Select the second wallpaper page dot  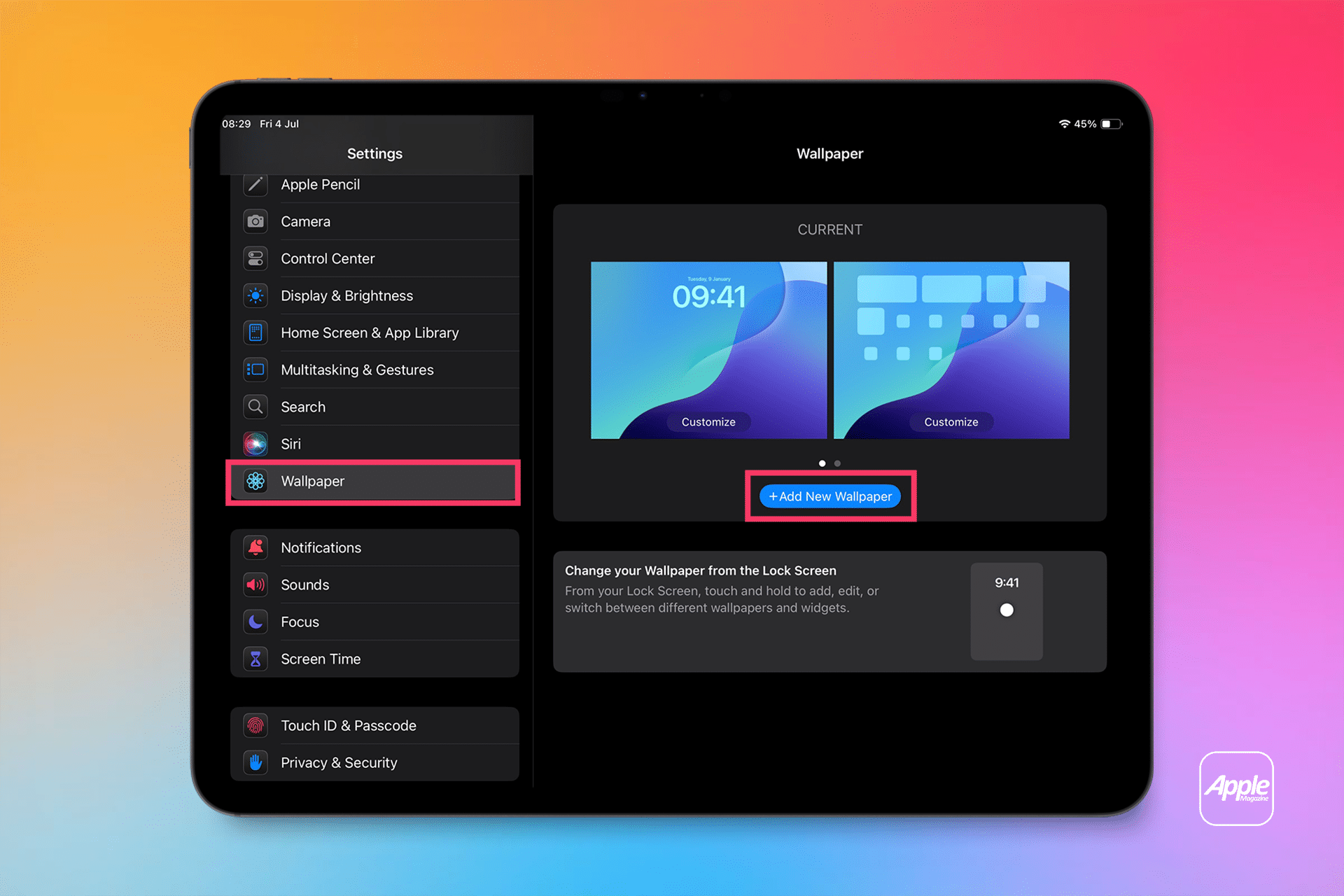(x=837, y=463)
